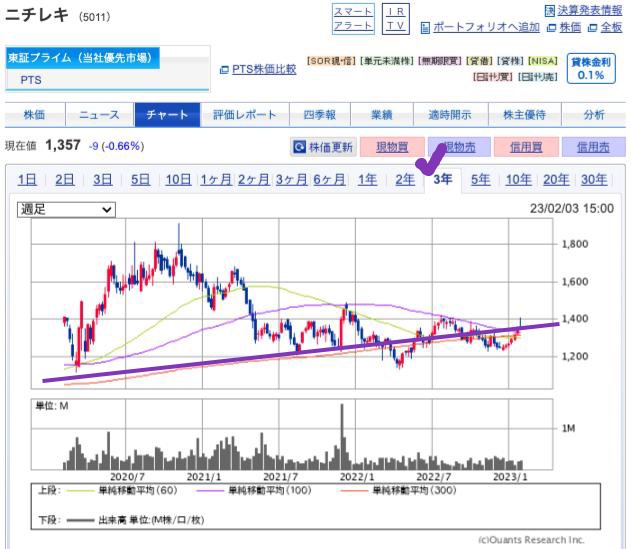Open the PTS株価比較 link
This screenshot has height=549, width=631.
tap(264, 69)
